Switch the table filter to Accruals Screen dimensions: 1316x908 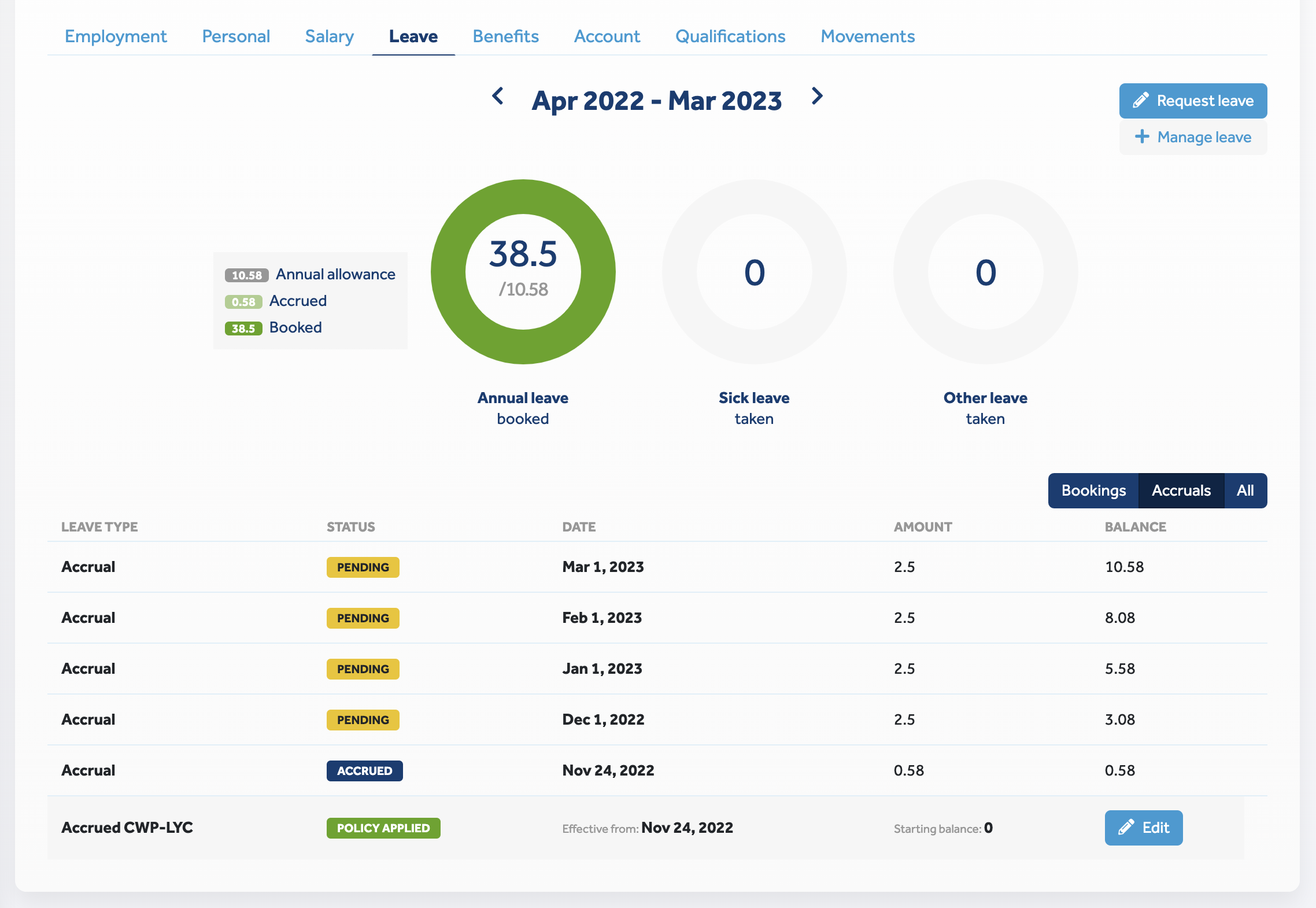(x=1181, y=490)
